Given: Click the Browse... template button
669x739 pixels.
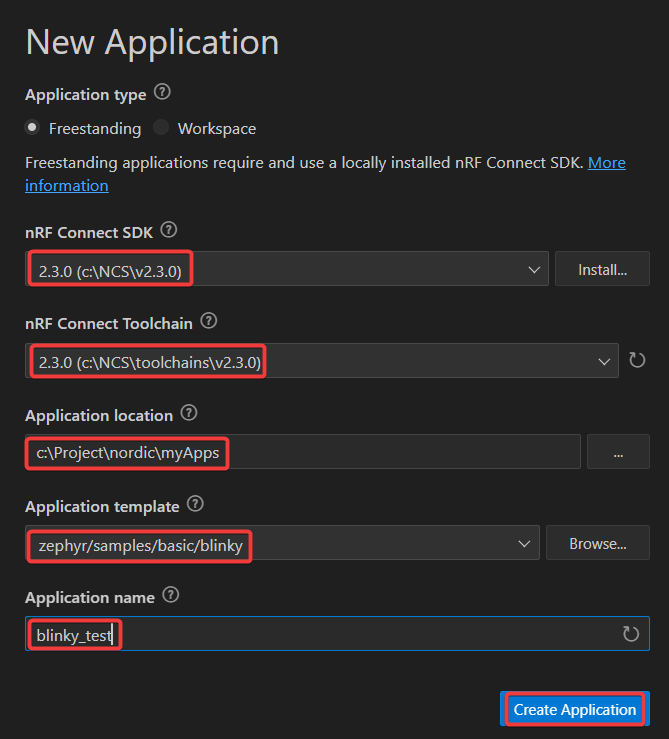Looking at the screenshot, I should pyautogui.click(x=597, y=543).
